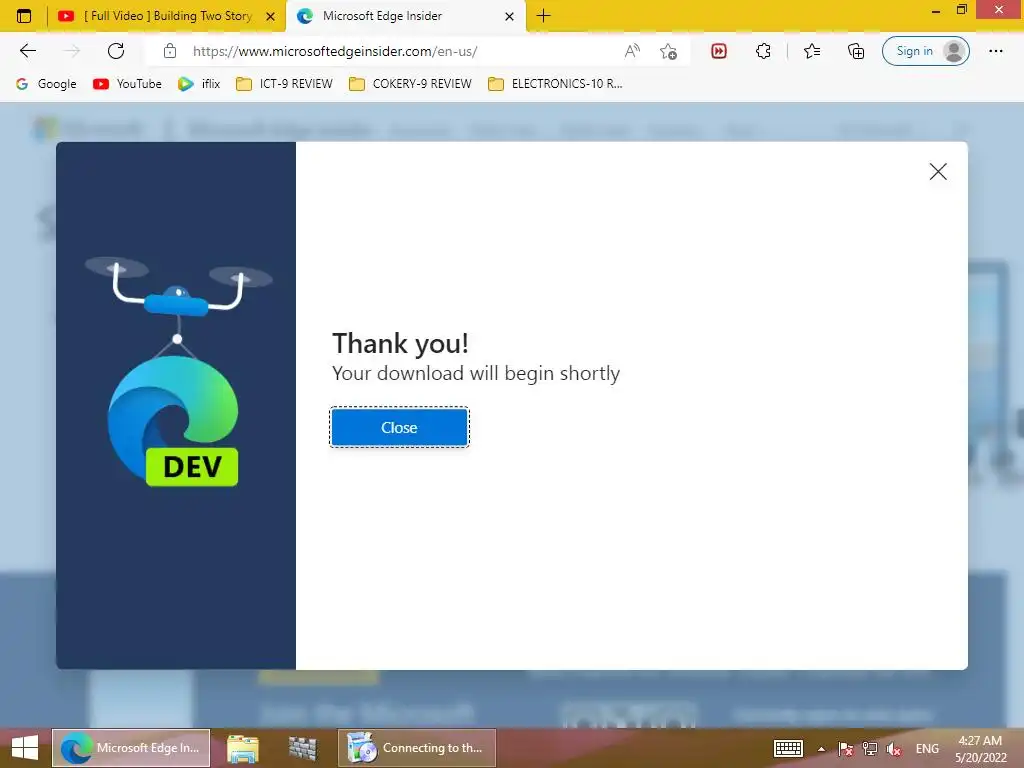Open the Google bookmark

[46, 84]
